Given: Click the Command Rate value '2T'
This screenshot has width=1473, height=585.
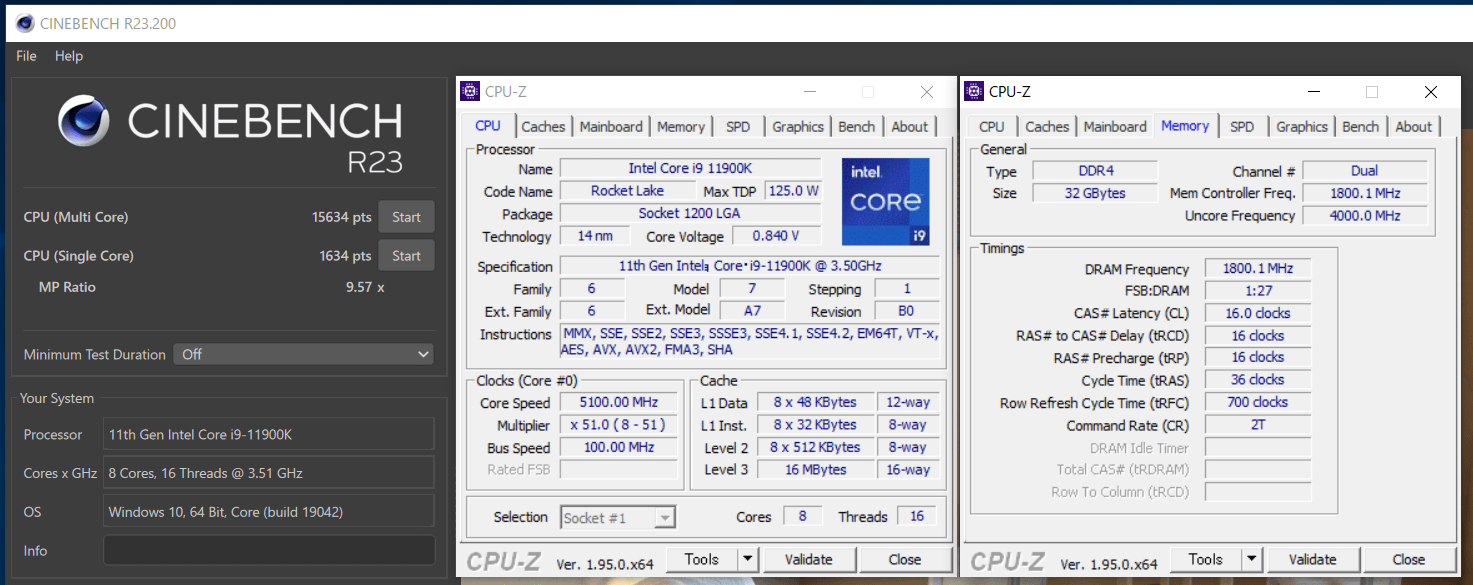Looking at the screenshot, I should pyautogui.click(x=1257, y=425).
